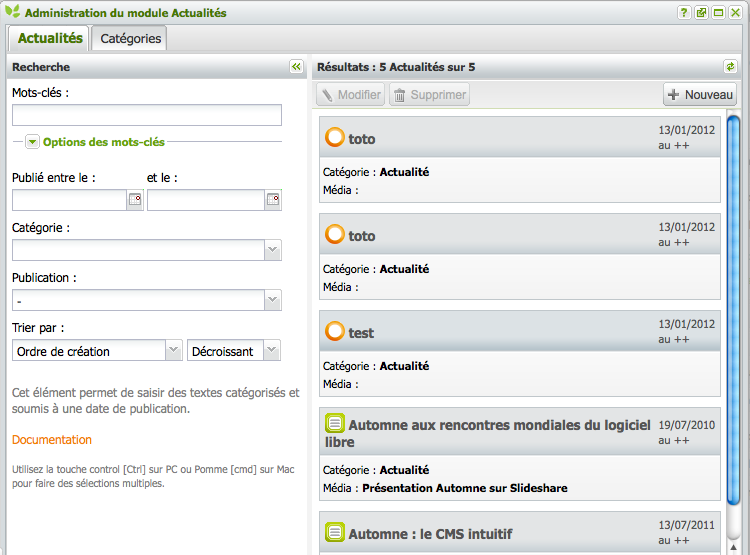The height and width of the screenshot is (555, 750).
Task: Click green icon of Automne : le CMS intuitif
Action: [335, 533]
